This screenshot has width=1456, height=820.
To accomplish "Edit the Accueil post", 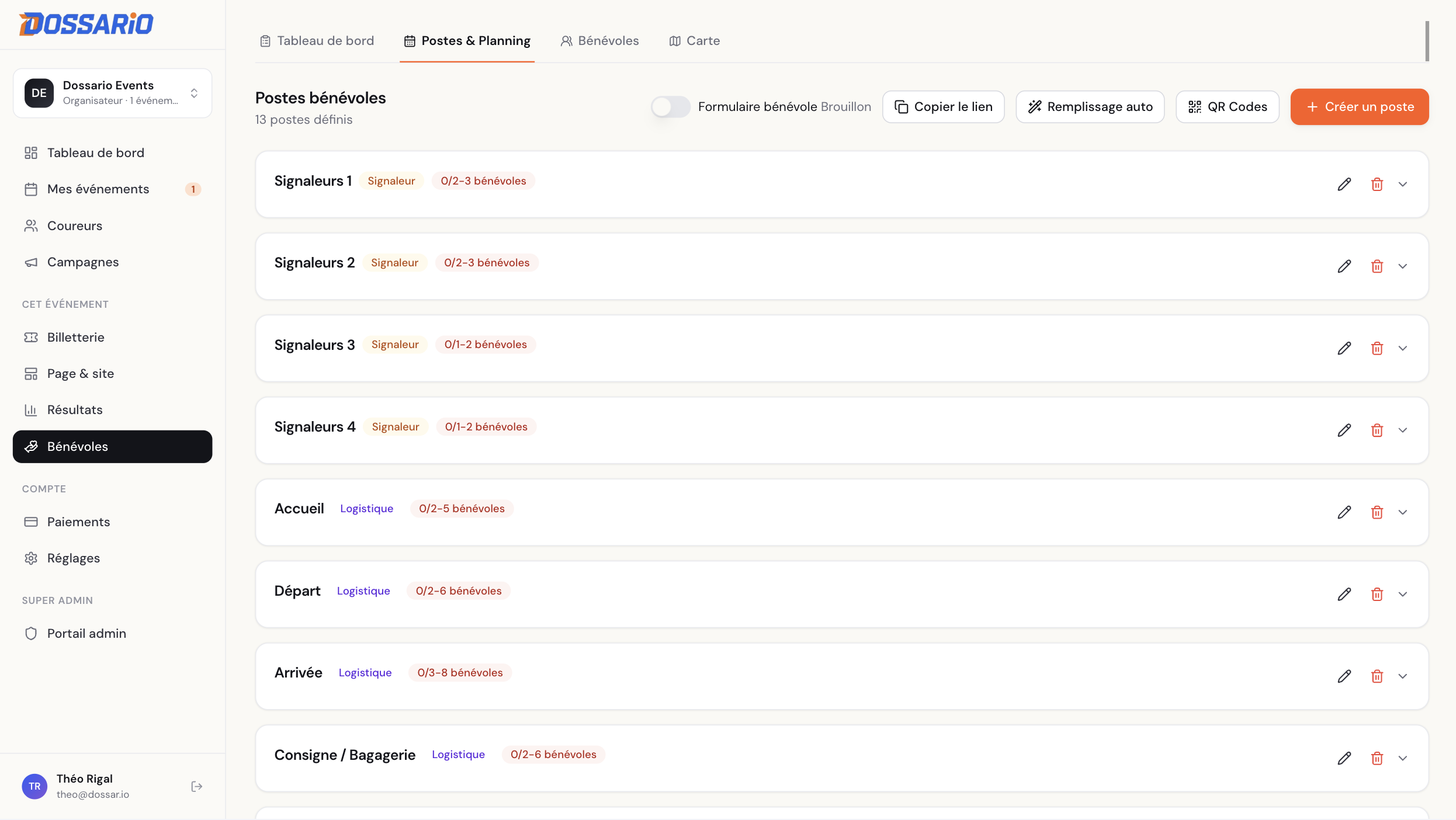I will coord(1344,512).
